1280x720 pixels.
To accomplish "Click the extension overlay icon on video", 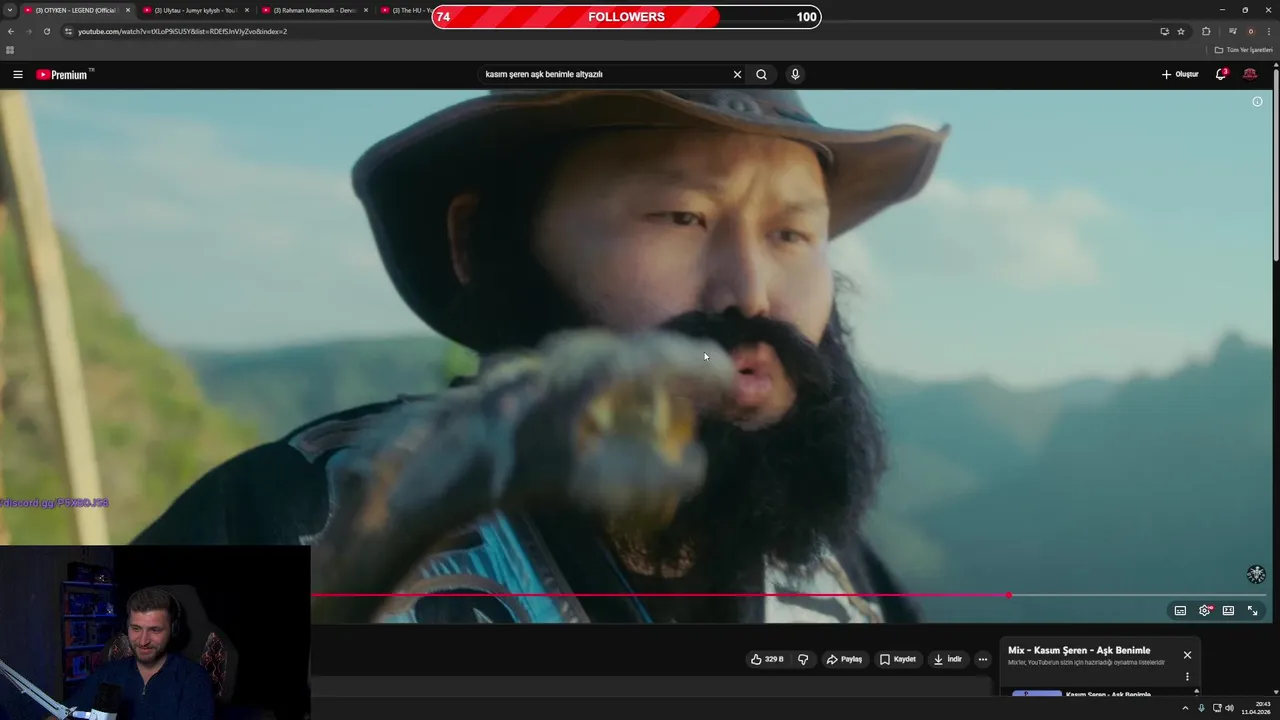I will coord(1256,574).
